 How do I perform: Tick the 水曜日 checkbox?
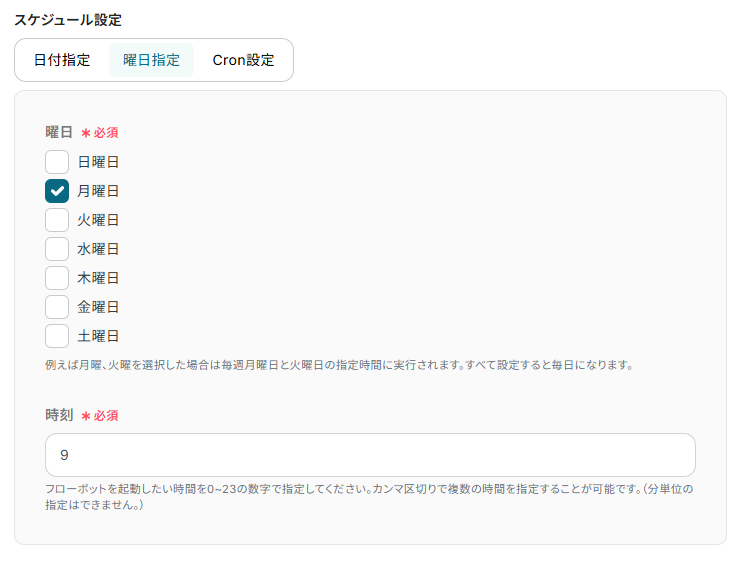[x=57, y=249]
